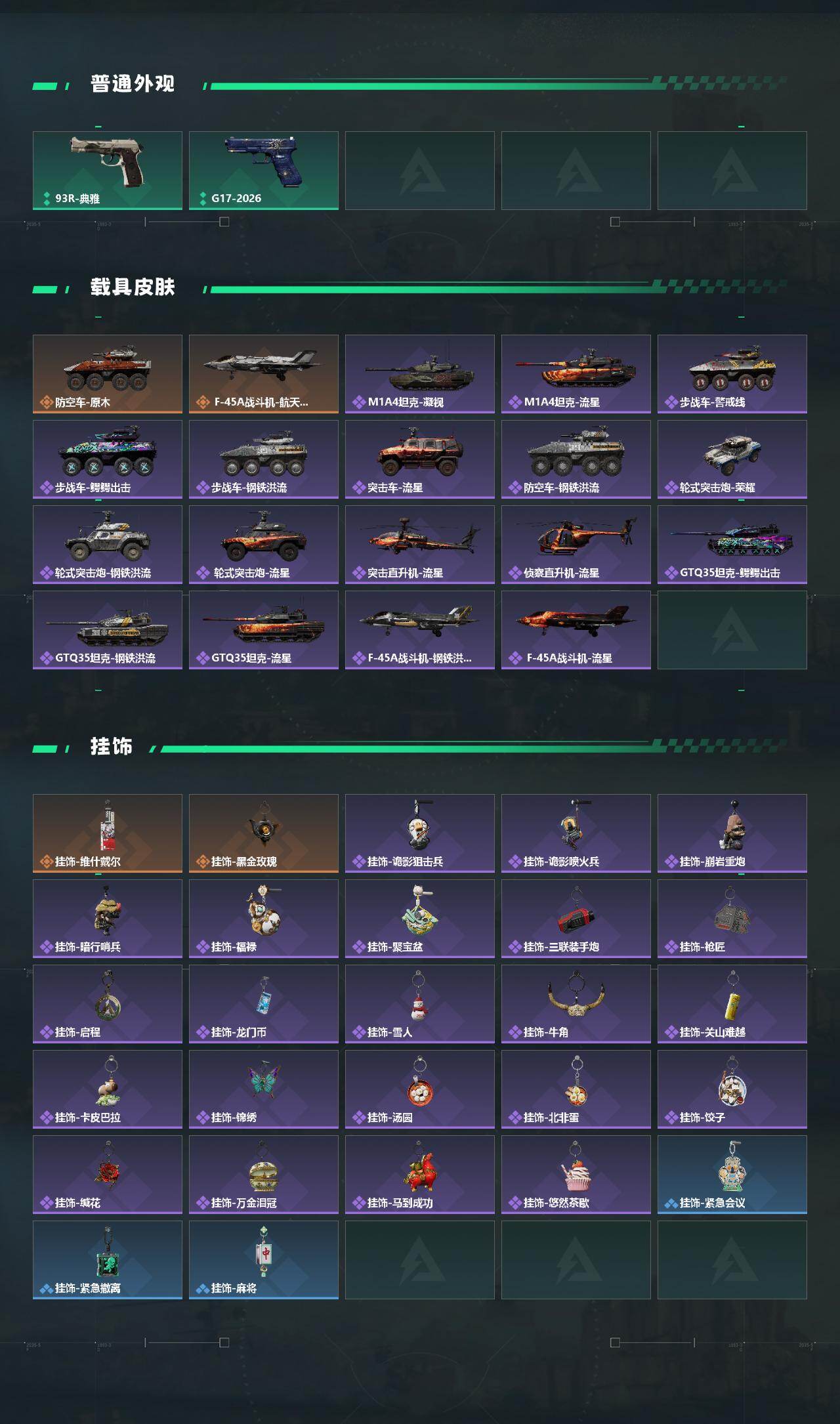Choose the M1A4坦克-凝视 tank skin
This screenshot has height=1424, width=840.
point(420,374)
